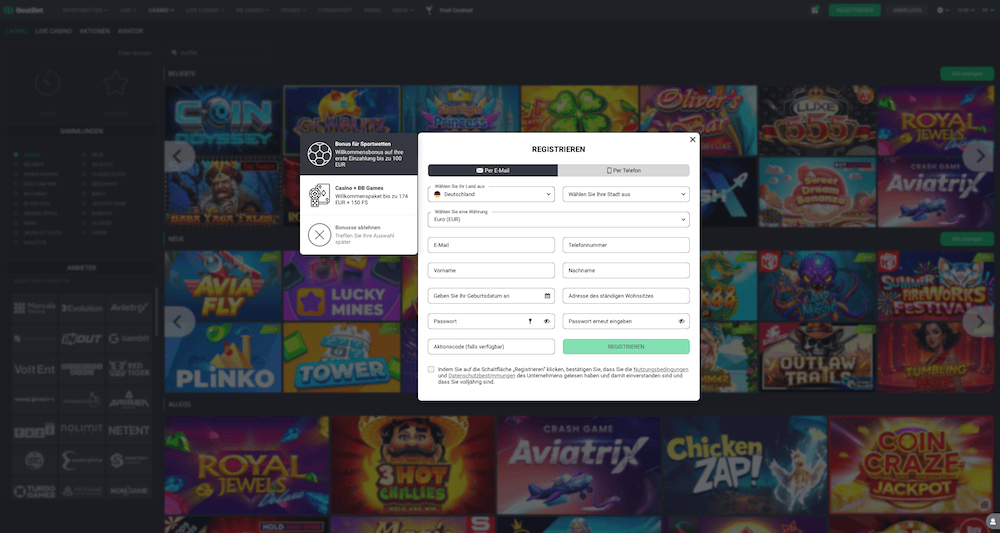Switch to the Per Telefon registration tab
The image size is (1000, 533).
tap(624, 170)
